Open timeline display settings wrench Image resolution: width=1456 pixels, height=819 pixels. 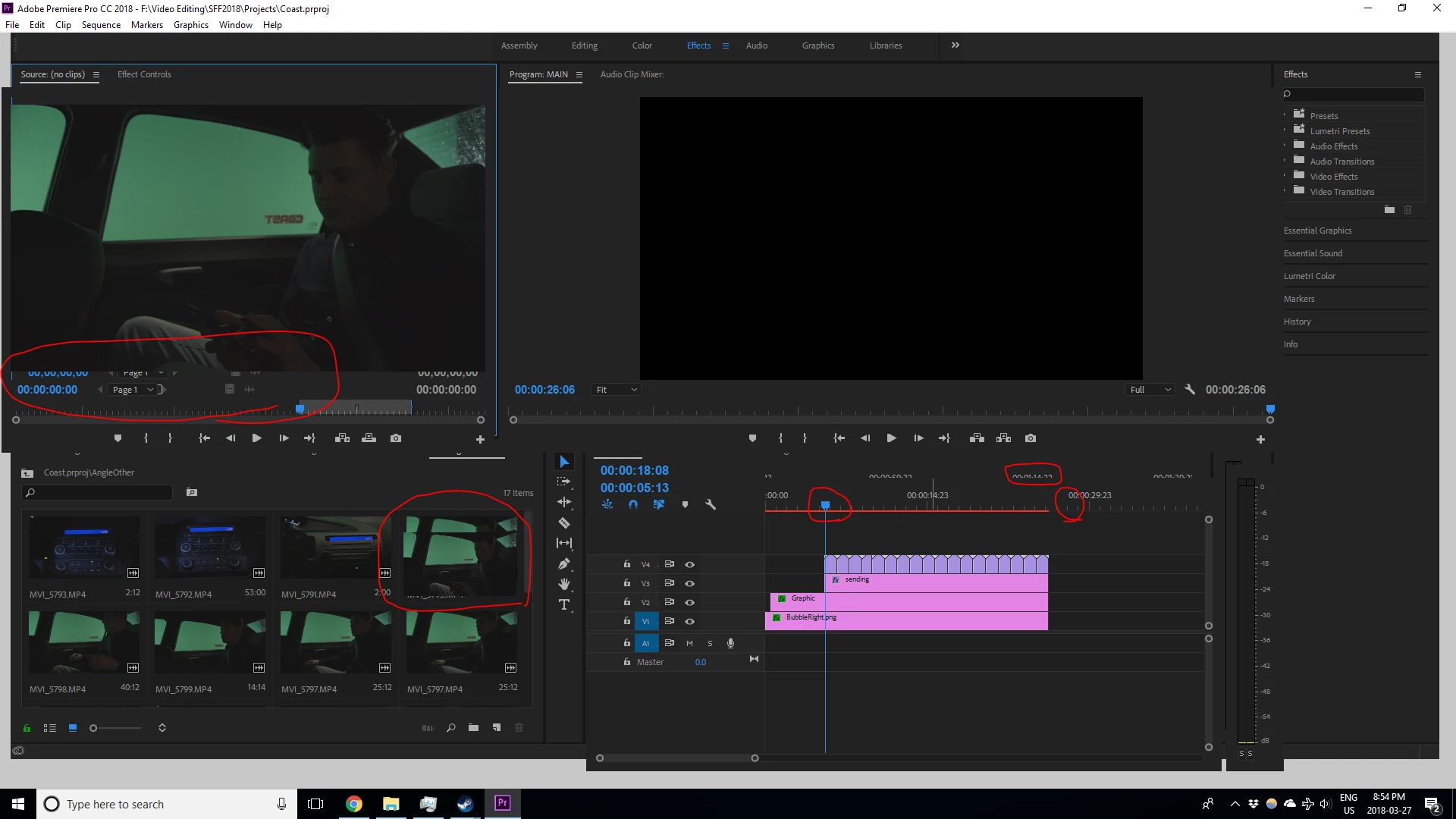711,504
